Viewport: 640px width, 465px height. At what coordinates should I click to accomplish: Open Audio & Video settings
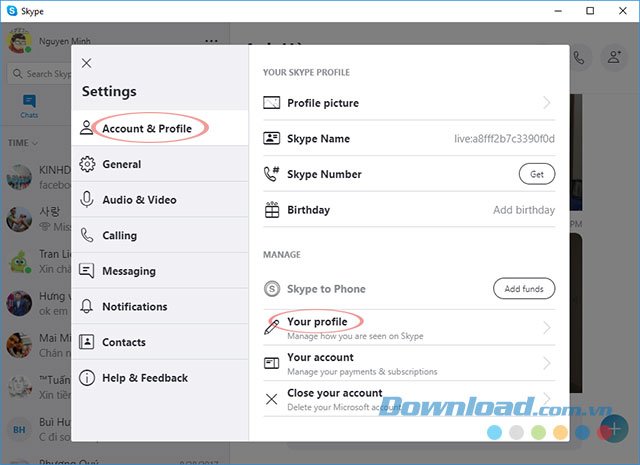[160, 200]
